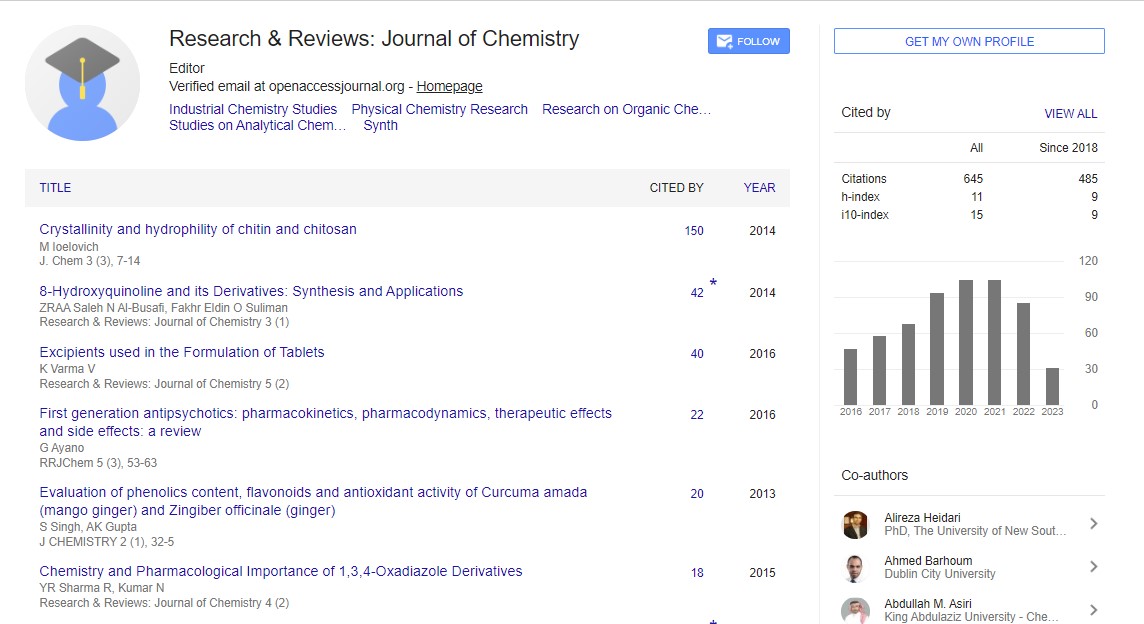Select Industrial Chemistry Studies topic link

point(253,109)
